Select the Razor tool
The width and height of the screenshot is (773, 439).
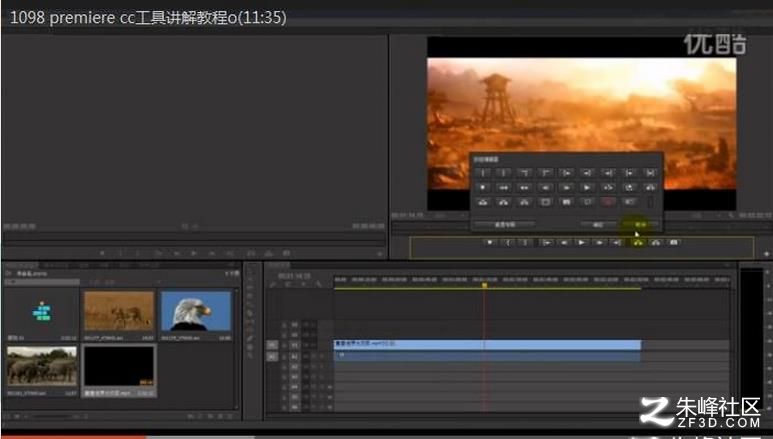[250, 312]
